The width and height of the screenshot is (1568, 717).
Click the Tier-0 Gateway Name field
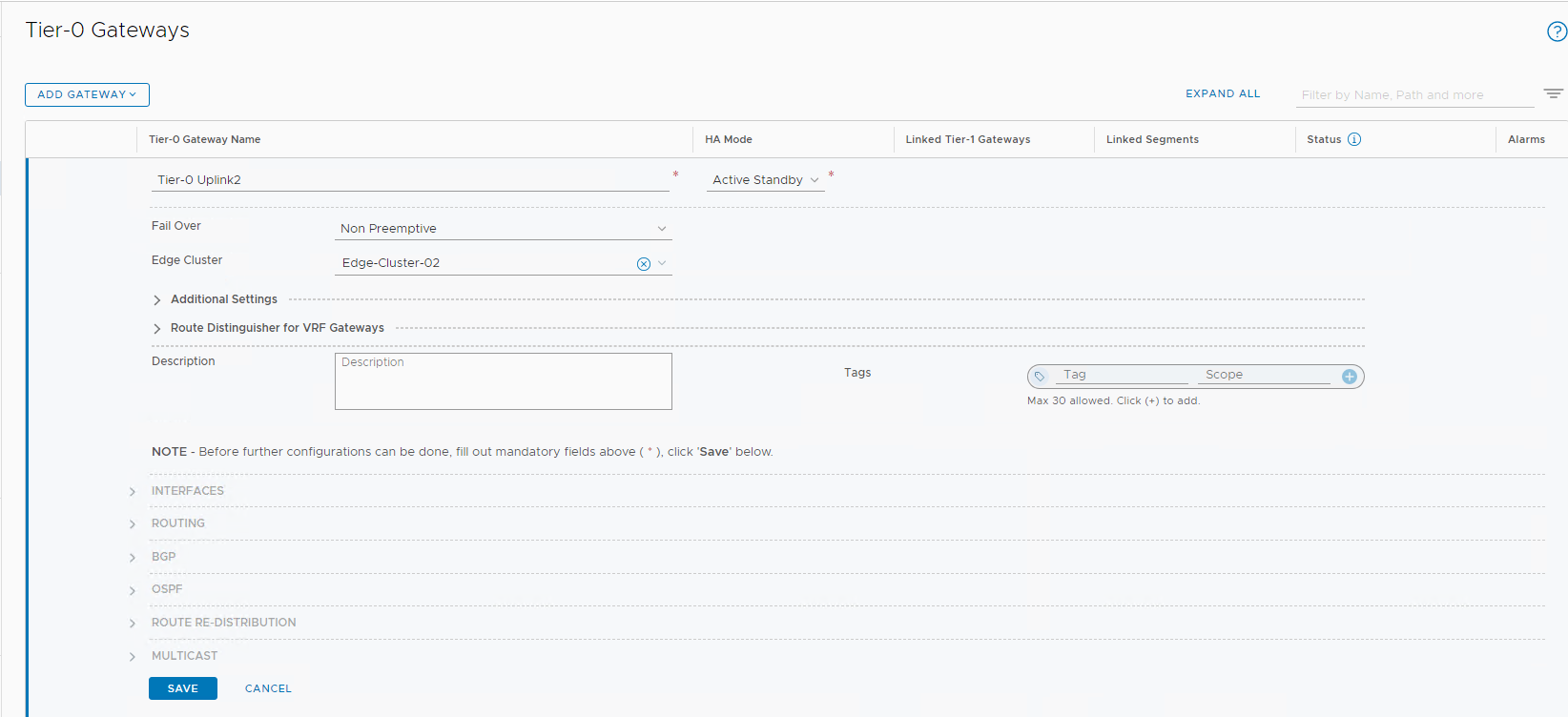coord(410,179)
